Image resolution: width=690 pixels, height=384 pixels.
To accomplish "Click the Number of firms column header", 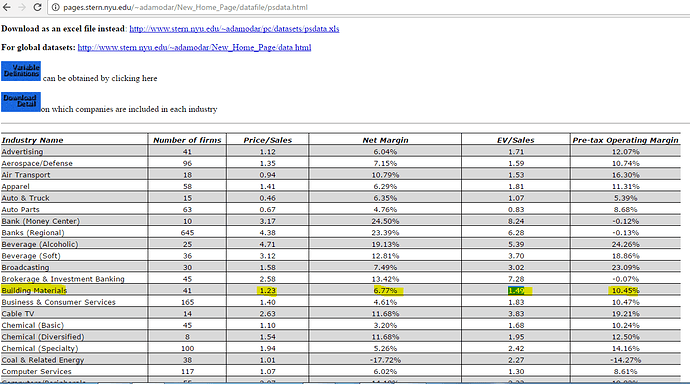I will [x=187, y=140].
